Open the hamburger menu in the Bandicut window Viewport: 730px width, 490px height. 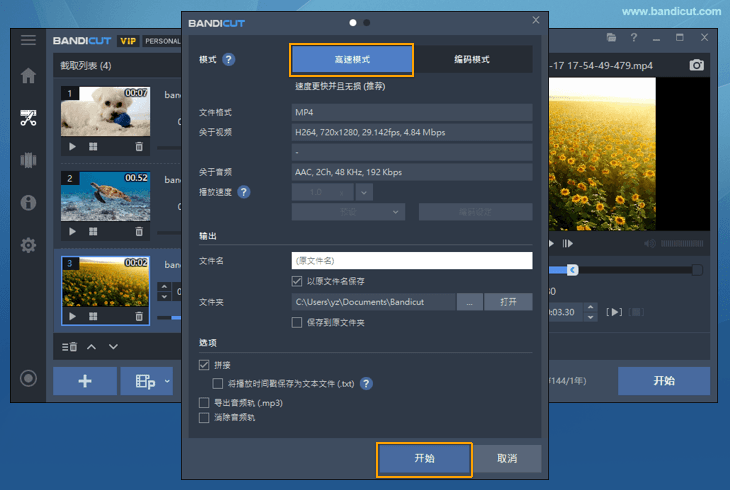[28, 40]
